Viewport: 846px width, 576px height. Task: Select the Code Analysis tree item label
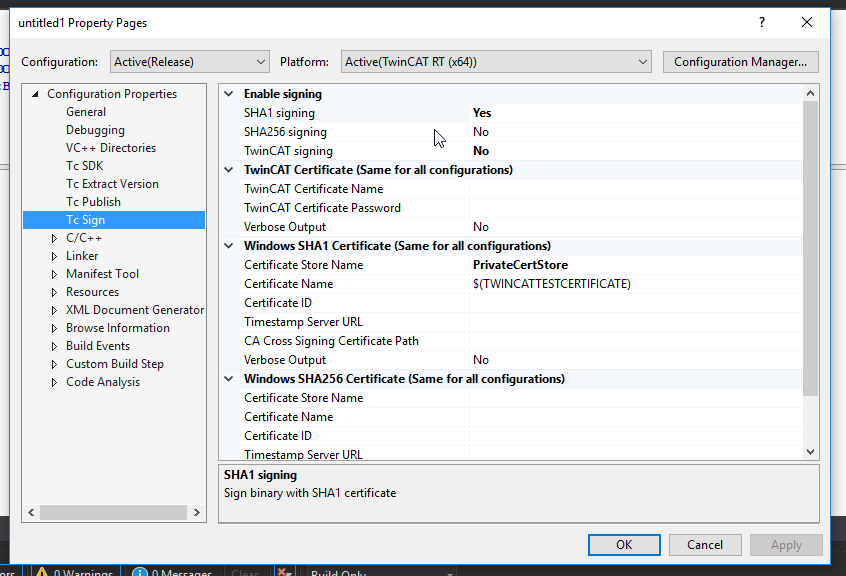coord(103,382)
